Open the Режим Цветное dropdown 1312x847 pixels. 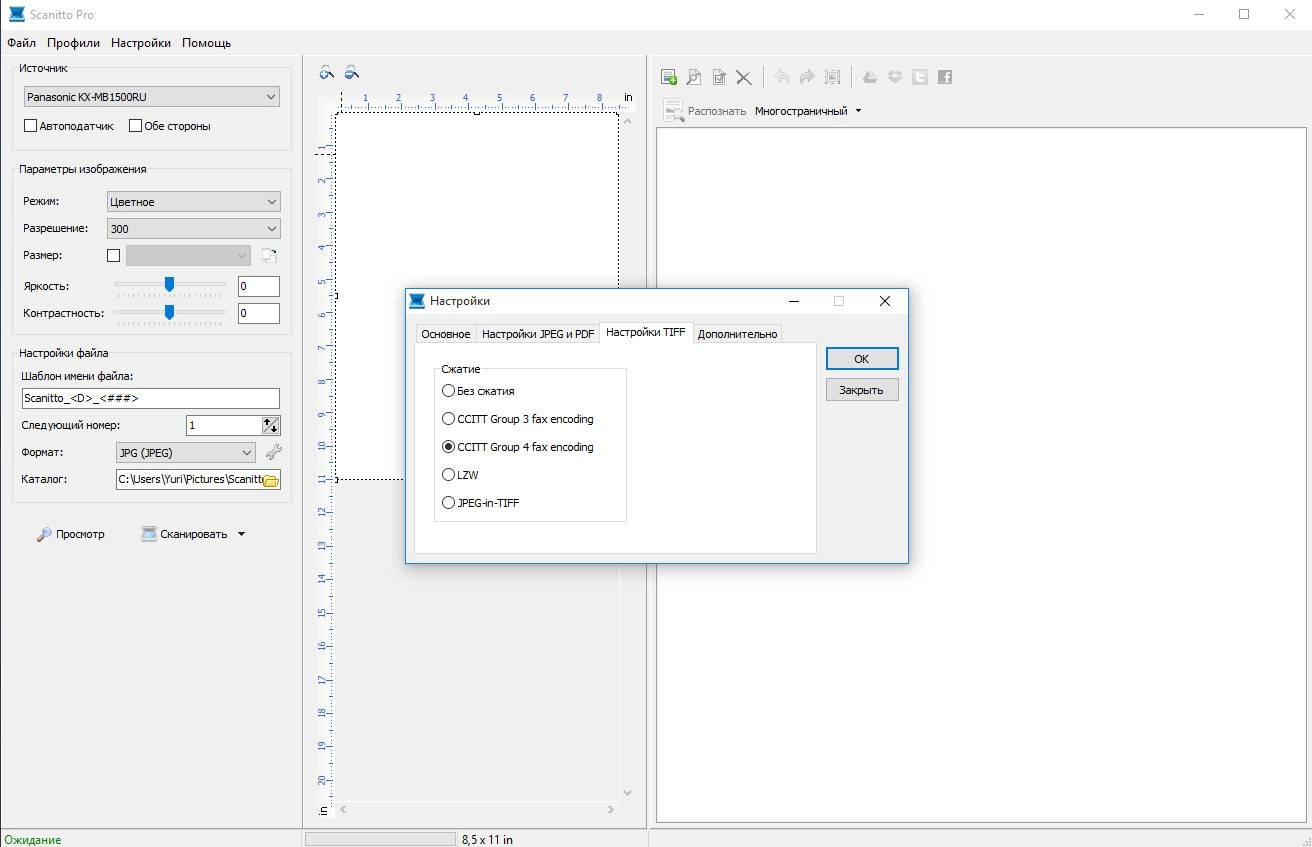[x=193, y=201]
